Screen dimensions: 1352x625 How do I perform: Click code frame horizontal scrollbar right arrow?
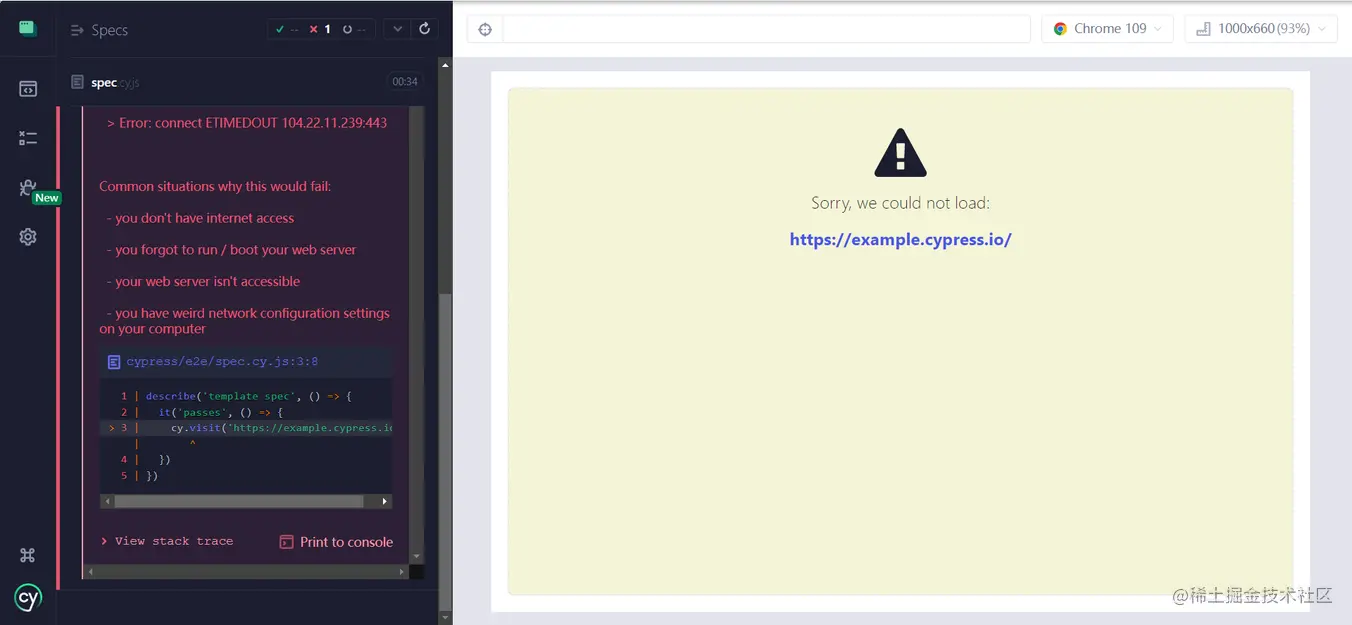(x=384, y=501)
